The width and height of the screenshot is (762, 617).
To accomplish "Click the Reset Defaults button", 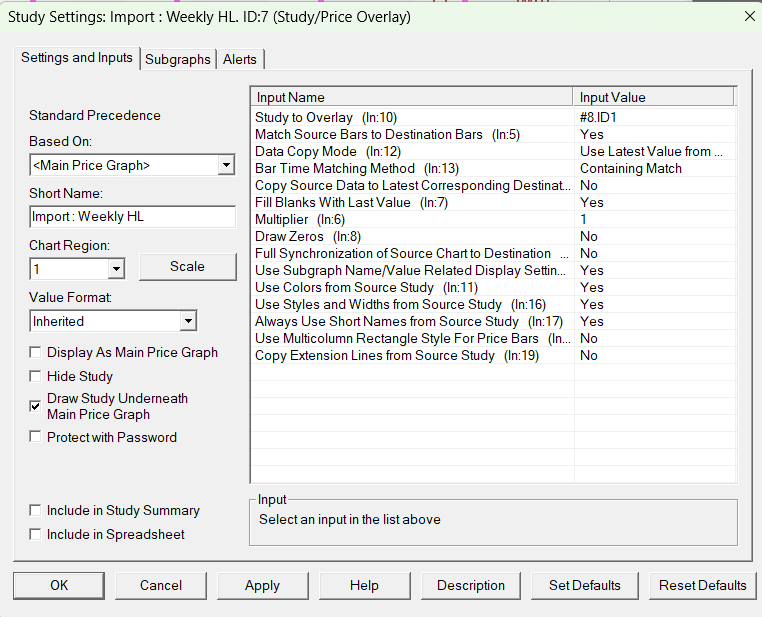I will coord(702,585).
